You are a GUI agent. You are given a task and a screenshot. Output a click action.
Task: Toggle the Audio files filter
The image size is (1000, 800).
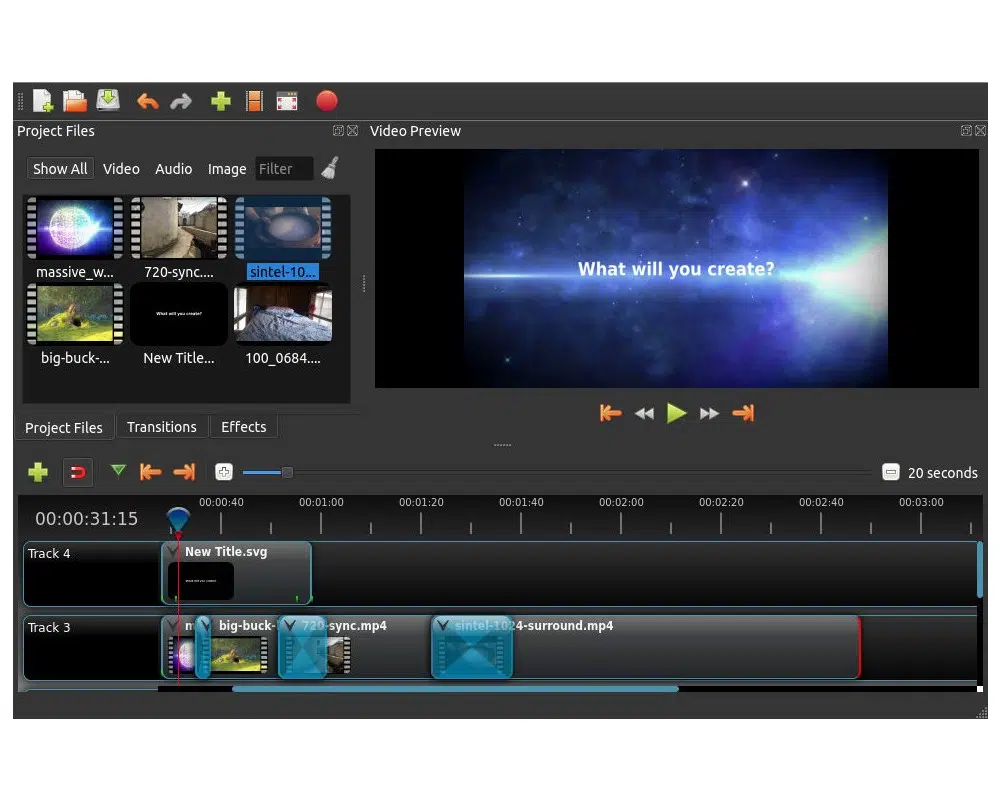173,169
